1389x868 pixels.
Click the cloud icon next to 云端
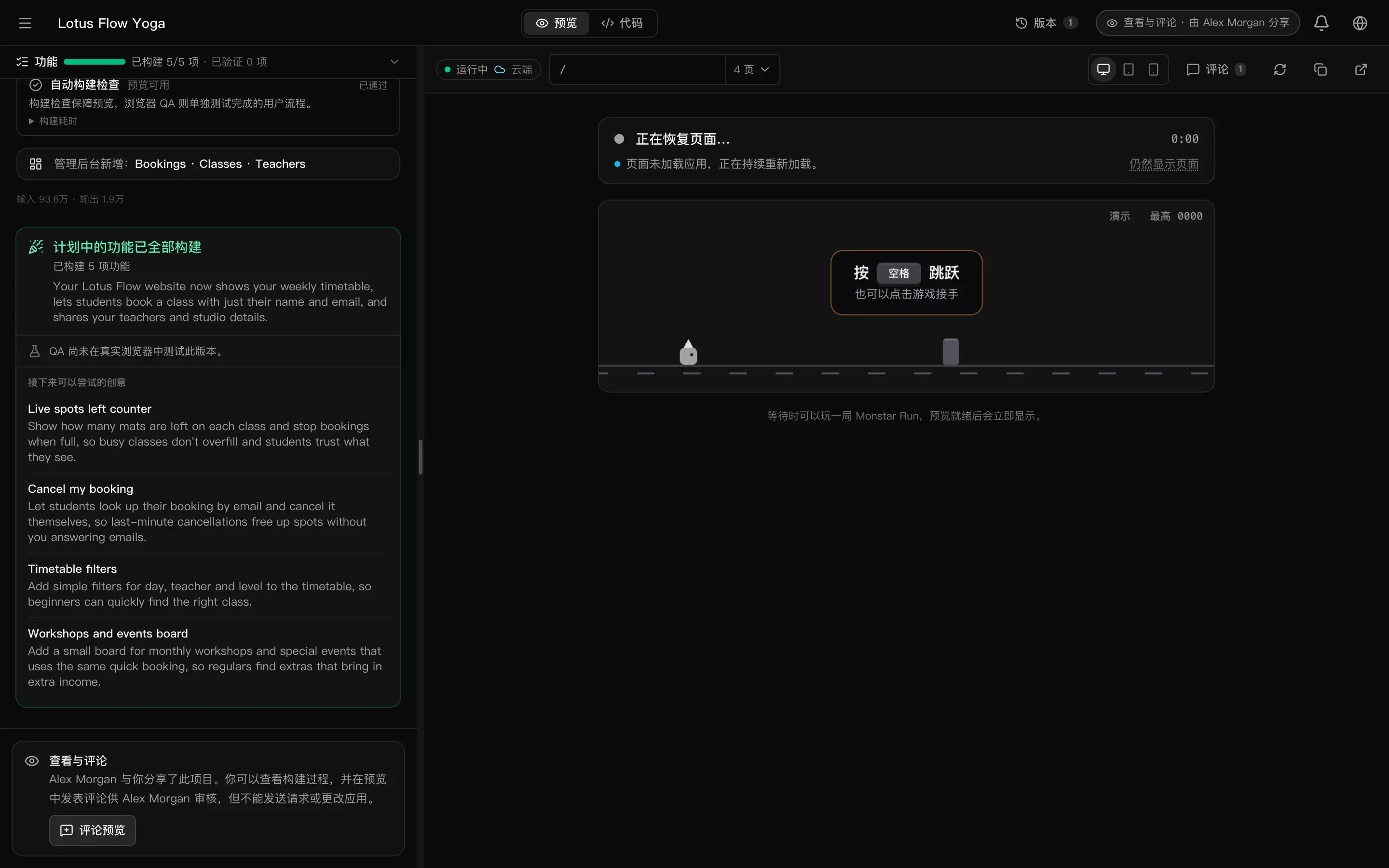click(x=499, y=69)
